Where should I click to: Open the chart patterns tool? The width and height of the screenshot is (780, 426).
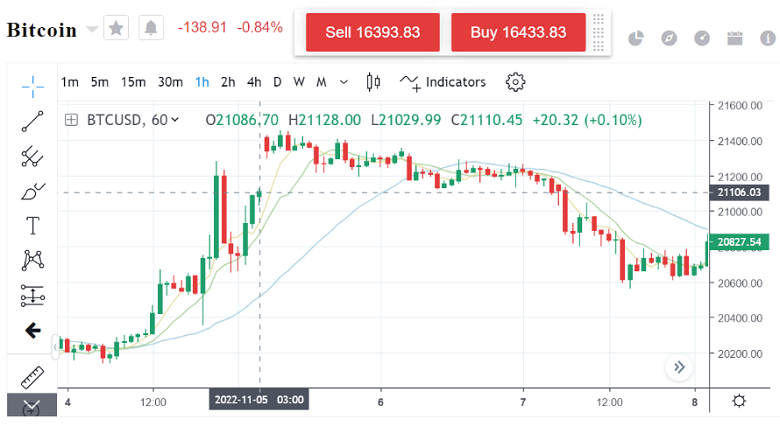tap(33, 261)
